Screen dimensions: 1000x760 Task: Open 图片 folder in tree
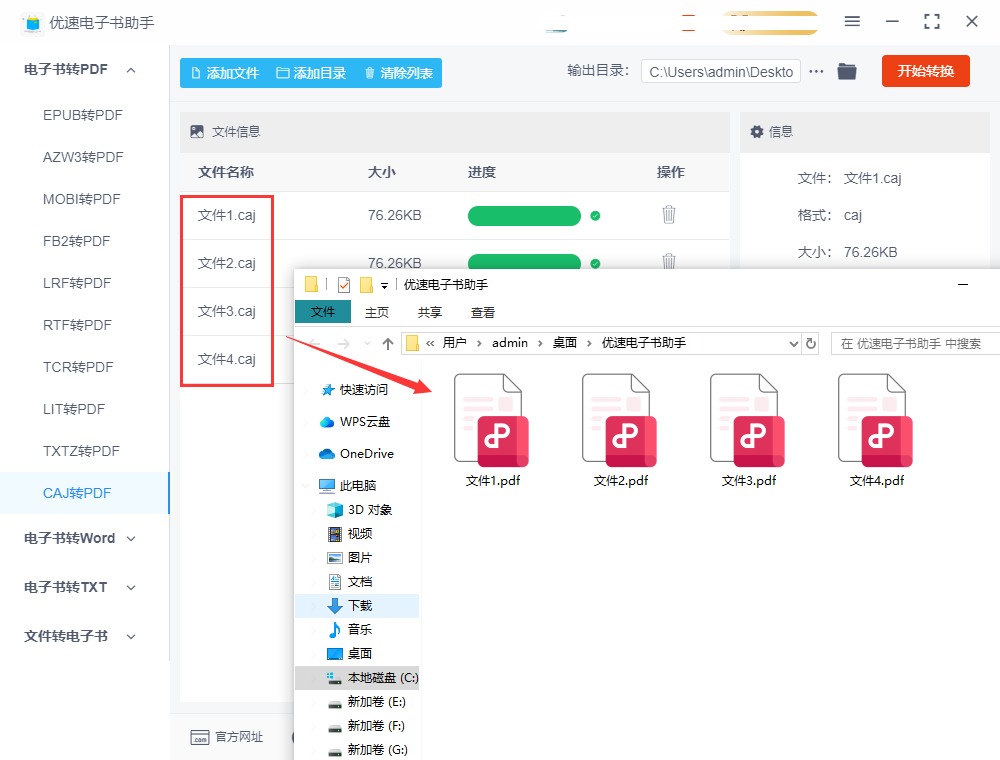349,558
